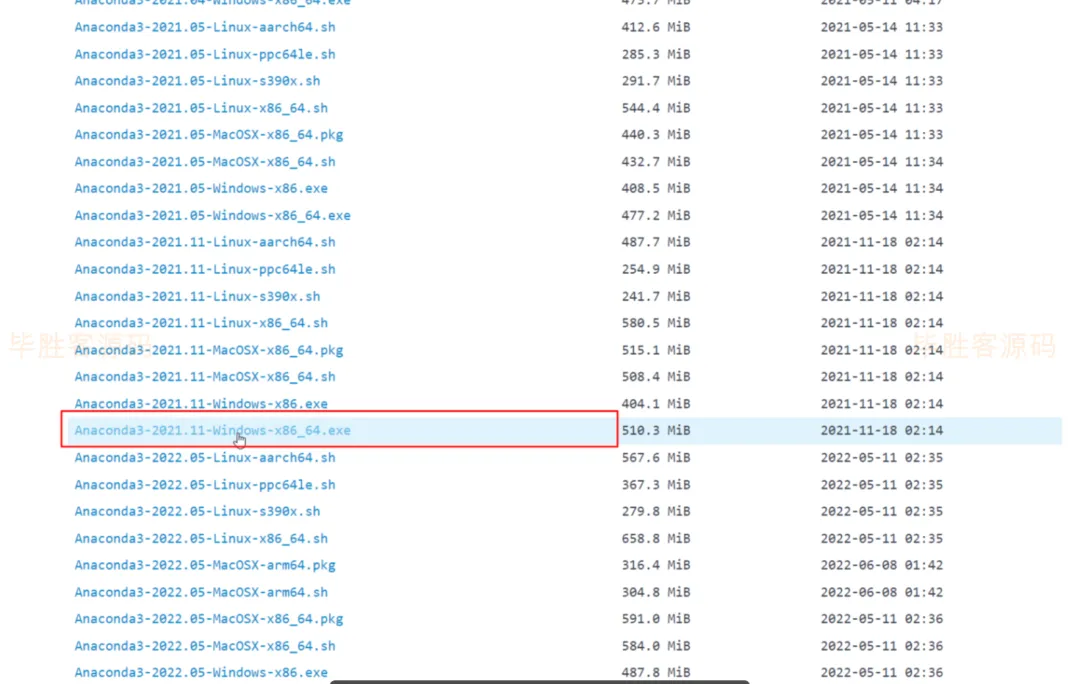The width and height of the screenshot is (1080, 684).
Task: Click Anaconda3-2021.11-MacOSX-x86_64.sh link
Action: (205, 377)
